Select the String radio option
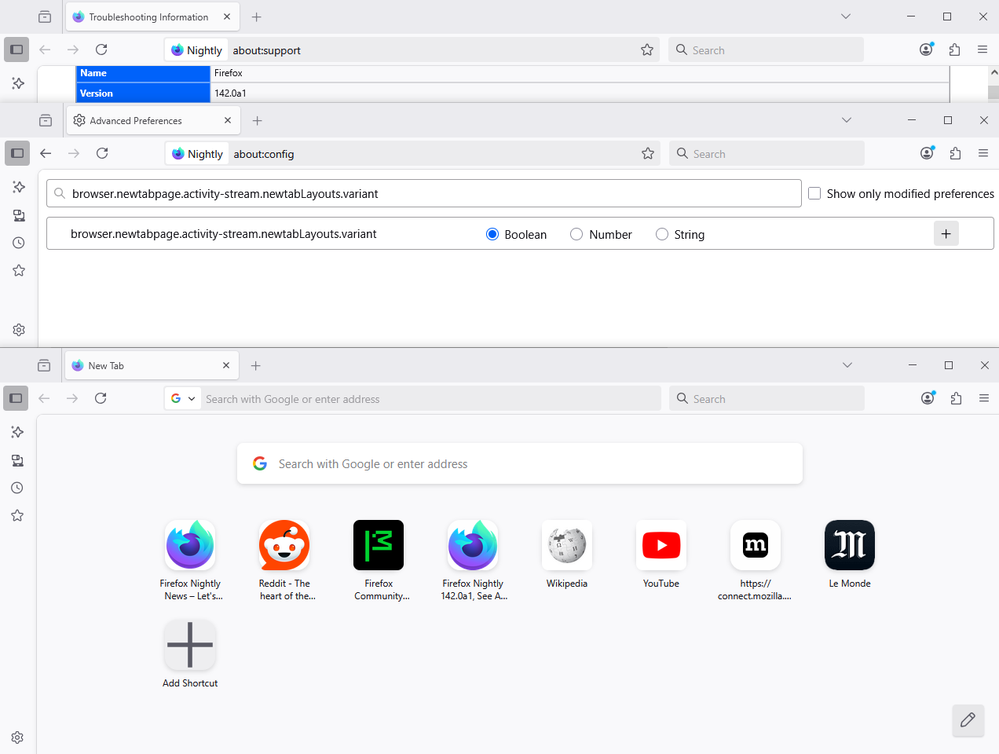This screenshot has height=754, width=999. pos(662,235)
